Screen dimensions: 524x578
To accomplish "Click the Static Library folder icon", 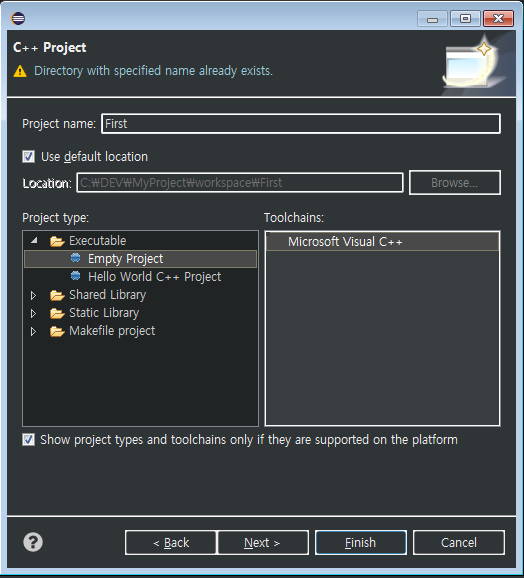I will coord(57,313).
